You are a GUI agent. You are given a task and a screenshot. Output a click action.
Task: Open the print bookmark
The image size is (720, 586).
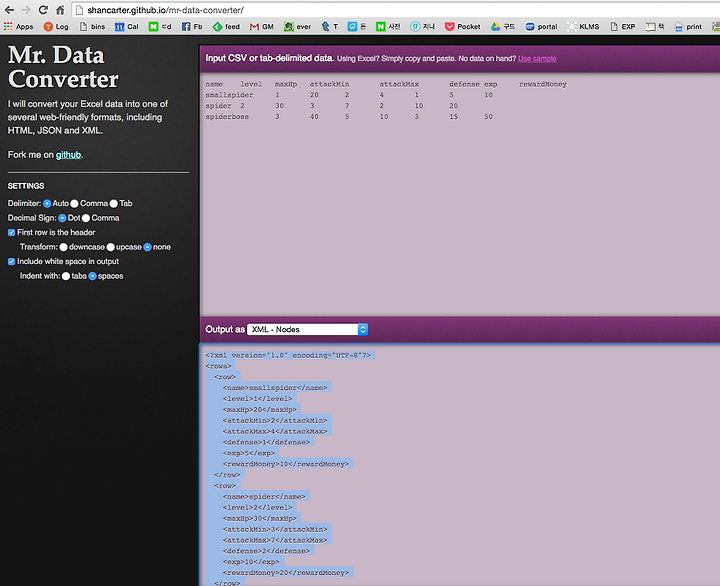pyautogui.click(x=688, y=27)
